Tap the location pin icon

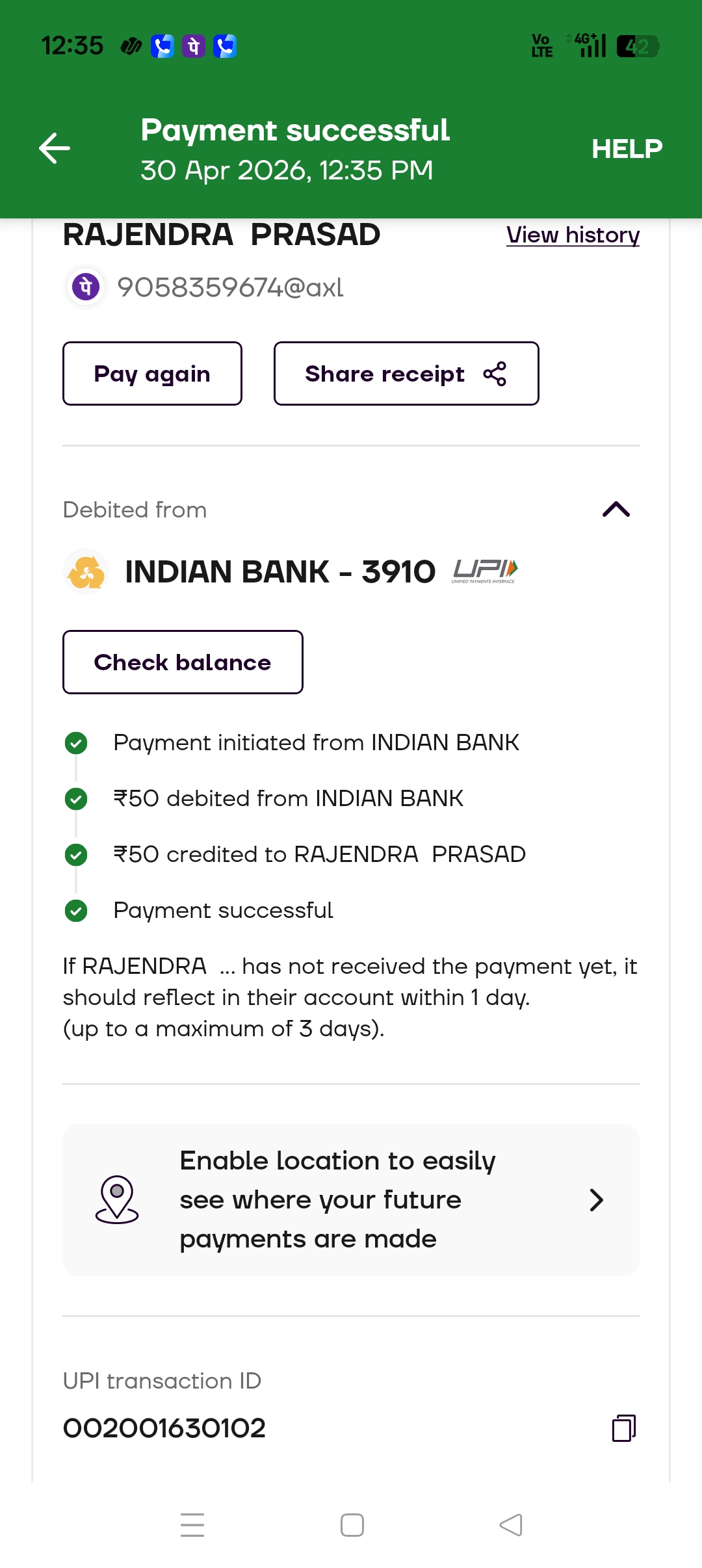point(117,1199)
